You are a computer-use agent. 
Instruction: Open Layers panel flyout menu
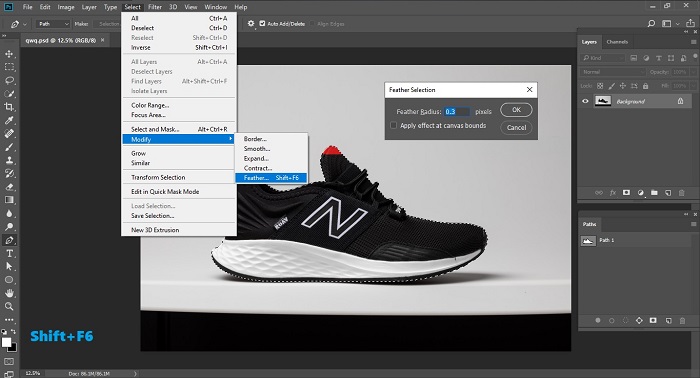coord(693,42)
